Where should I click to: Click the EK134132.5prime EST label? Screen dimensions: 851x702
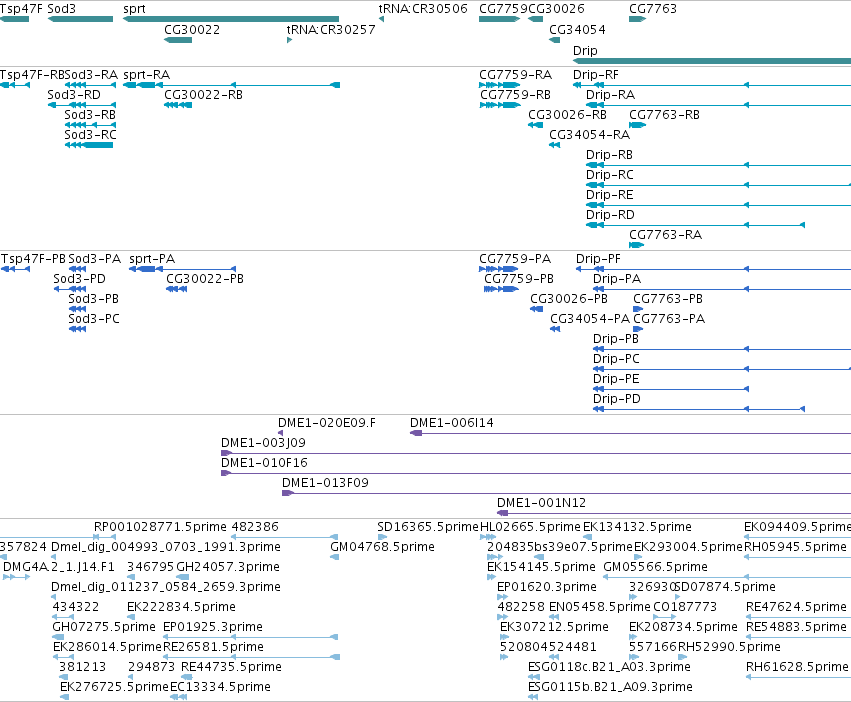(x=637, y=527)
